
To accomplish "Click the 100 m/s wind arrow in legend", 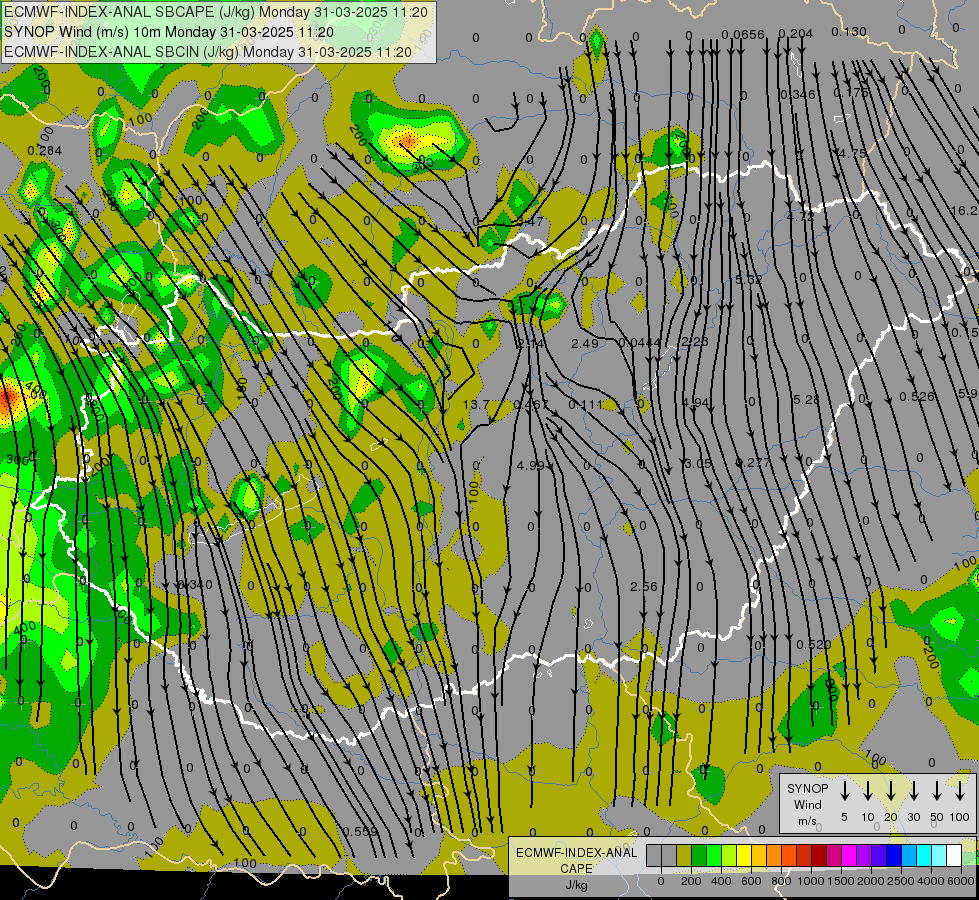I will (960, 791).
